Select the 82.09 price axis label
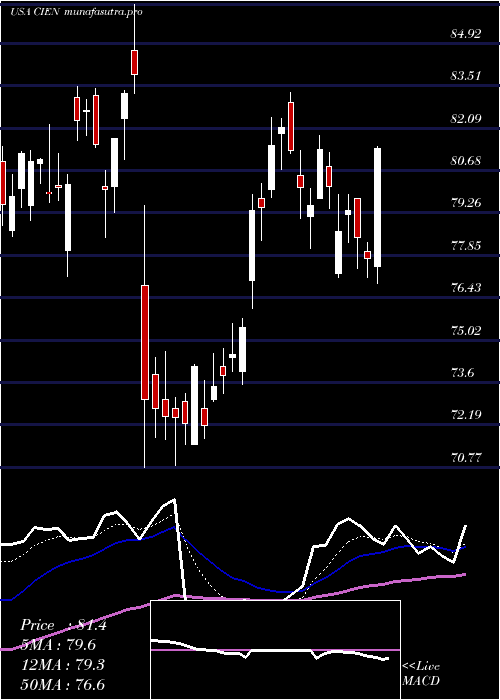 [466, 118]
